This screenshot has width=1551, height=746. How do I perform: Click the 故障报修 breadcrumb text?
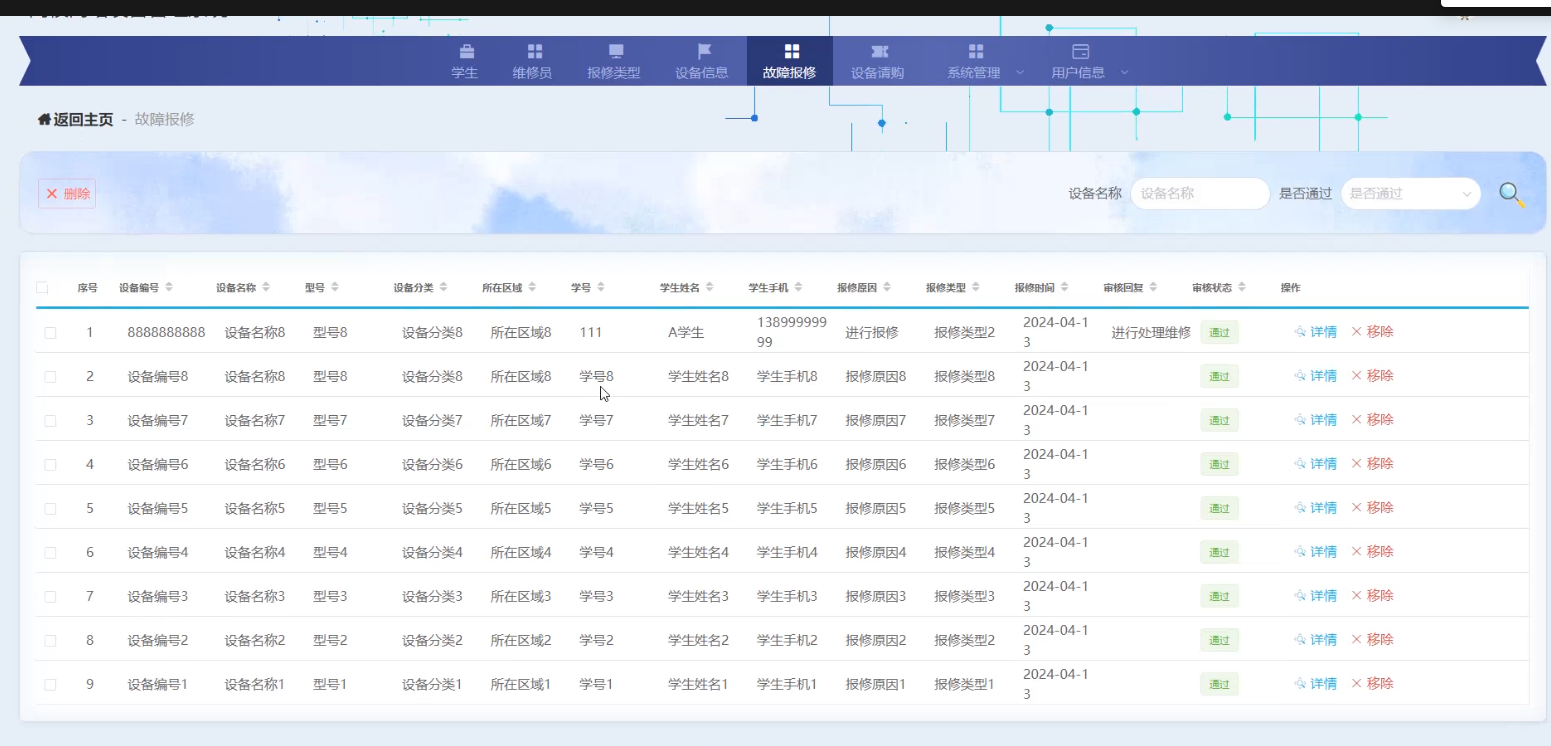[x=164, y=119]
